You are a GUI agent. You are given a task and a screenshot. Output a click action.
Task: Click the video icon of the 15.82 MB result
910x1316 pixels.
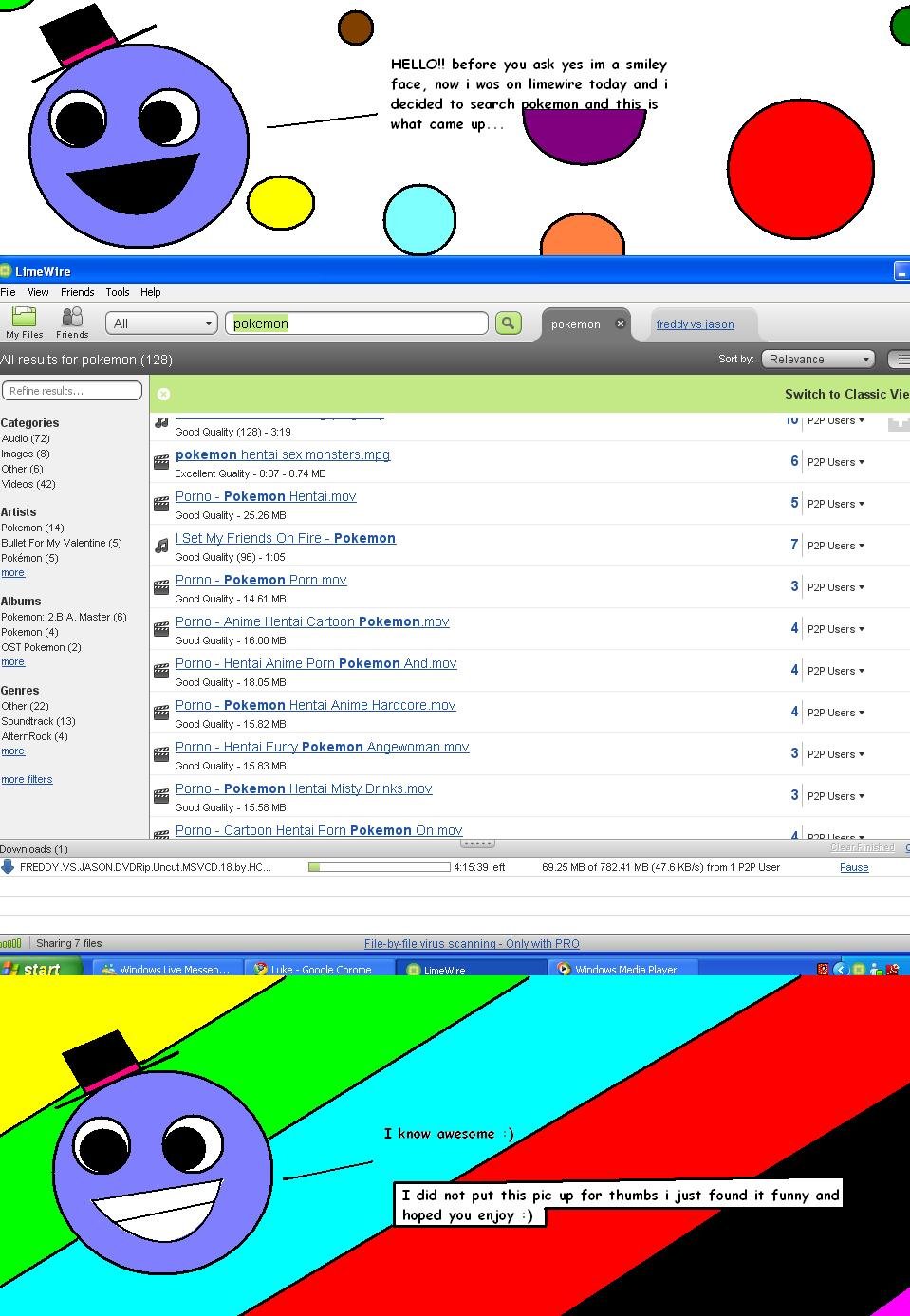point(161,713)
